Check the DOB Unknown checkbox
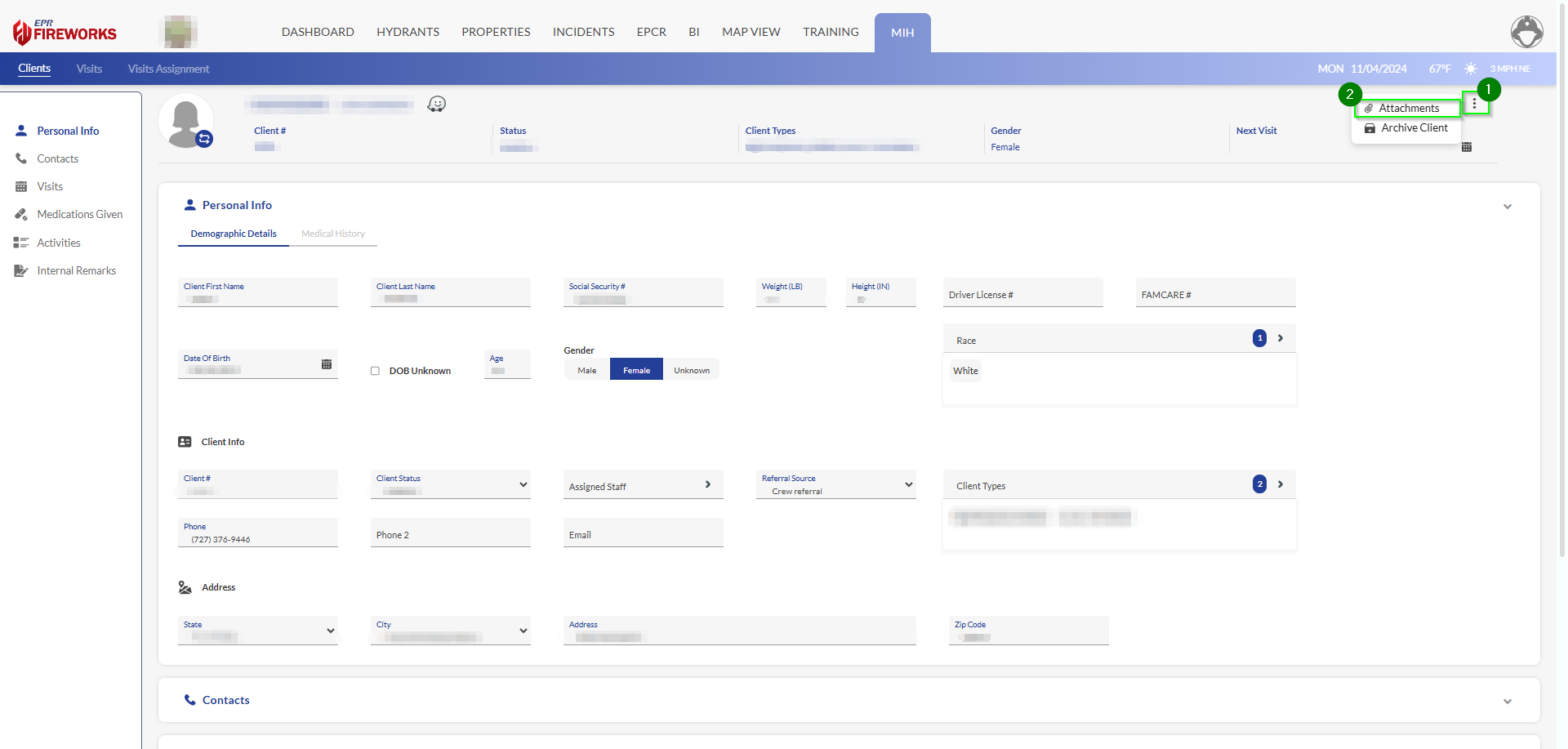1568x749 pixels. click(376, 371)
